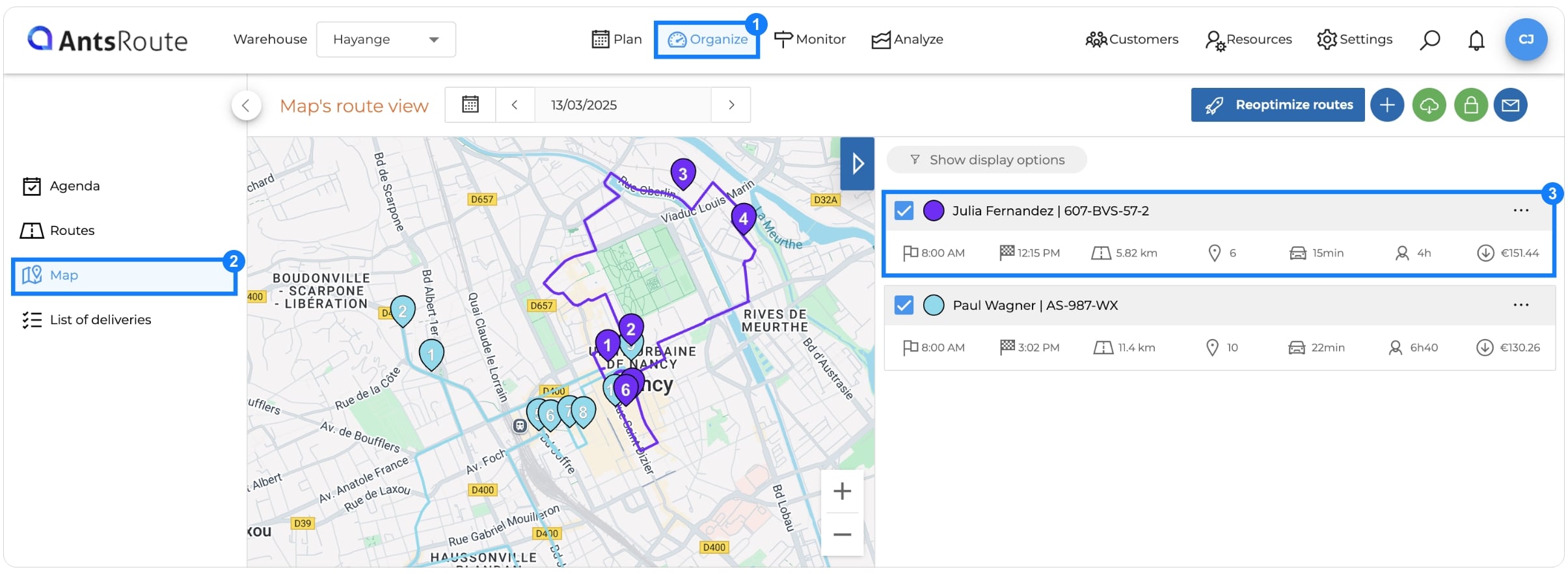This screenshot has width=1568, height=574.
Task: Click purple map marker 4
Action: tap(743, 219)
